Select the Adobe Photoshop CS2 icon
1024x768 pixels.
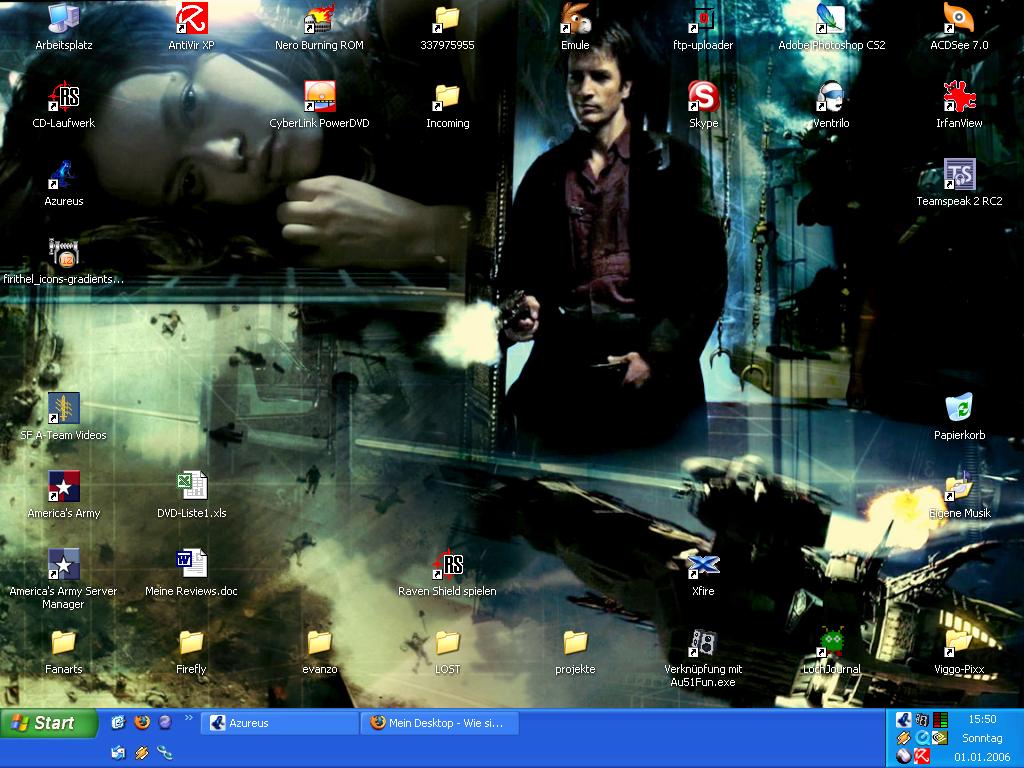831,19
